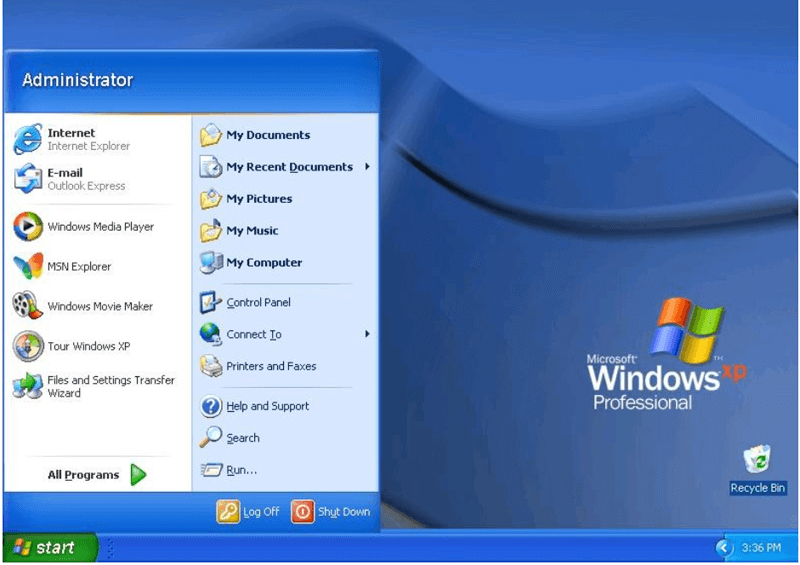Click the Printers and Faxes label
This screenshot has width=800, height=565.
click(271, 366)
